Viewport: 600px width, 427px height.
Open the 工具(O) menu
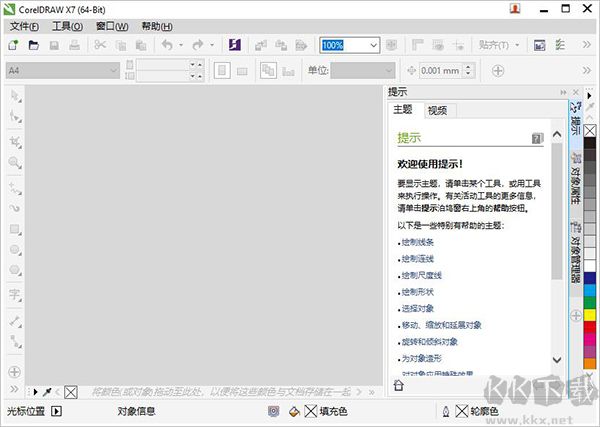67,25
